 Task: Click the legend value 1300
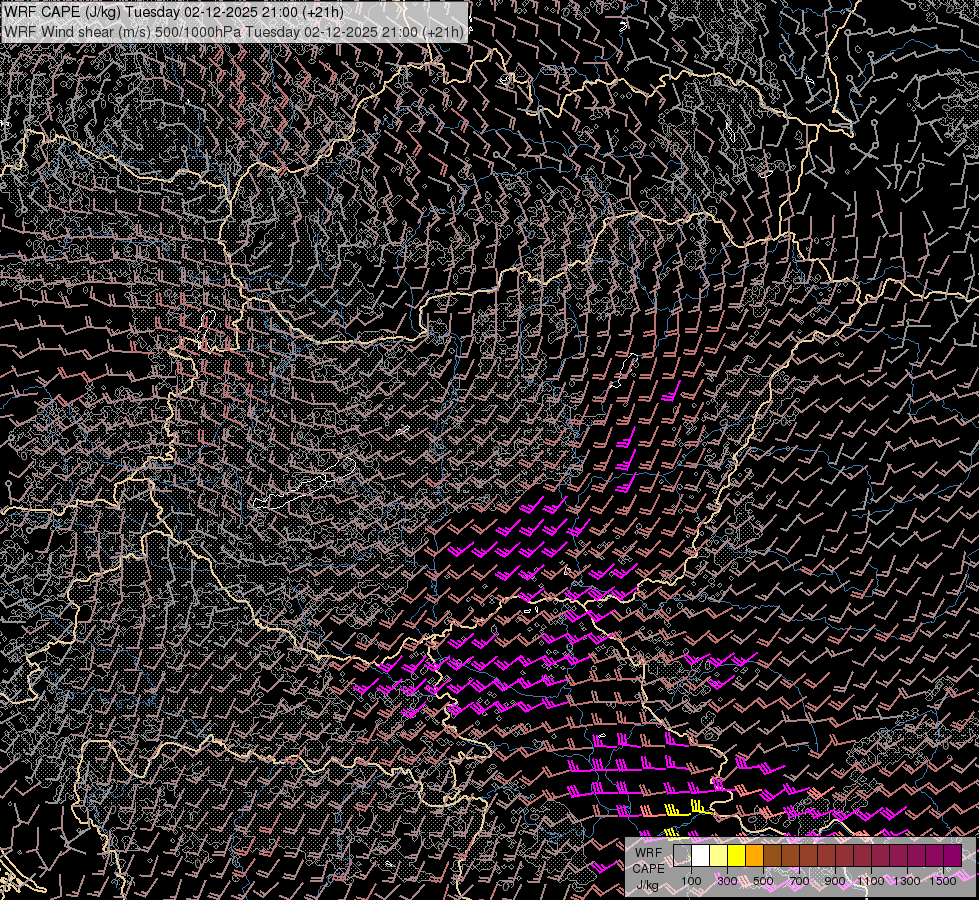click(907, 881)
